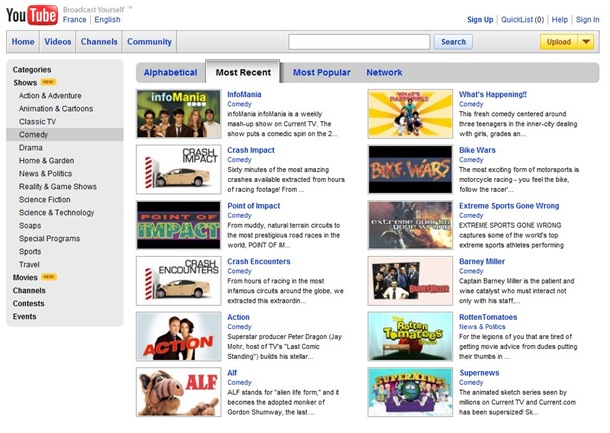Open Contests in the sidebar
Viewport: 610px width, 433px height.
(28, 303)
